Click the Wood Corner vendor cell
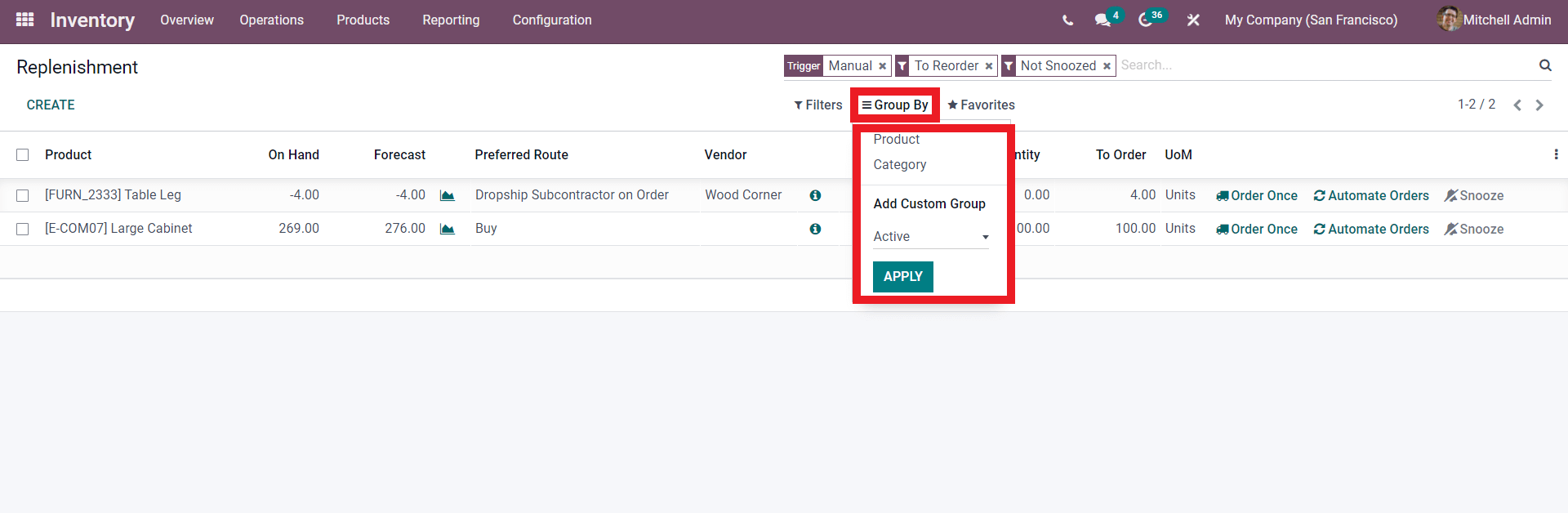This screenshot has width=1568, height=513. tap(743, 194)
